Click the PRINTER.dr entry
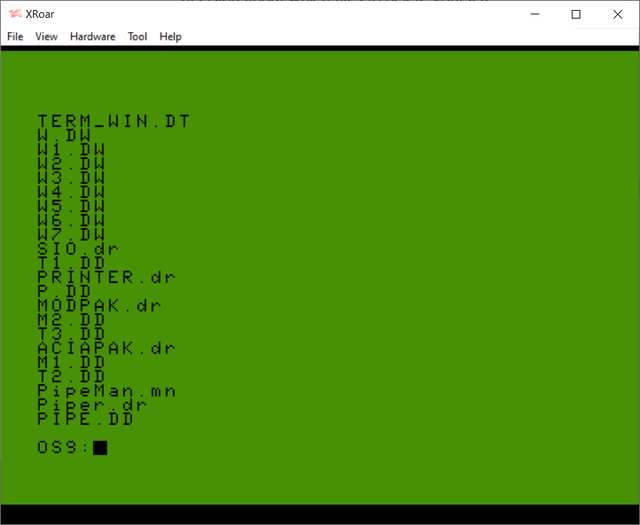This screenshot has height=525, width=640. click(x=107, y=277)
